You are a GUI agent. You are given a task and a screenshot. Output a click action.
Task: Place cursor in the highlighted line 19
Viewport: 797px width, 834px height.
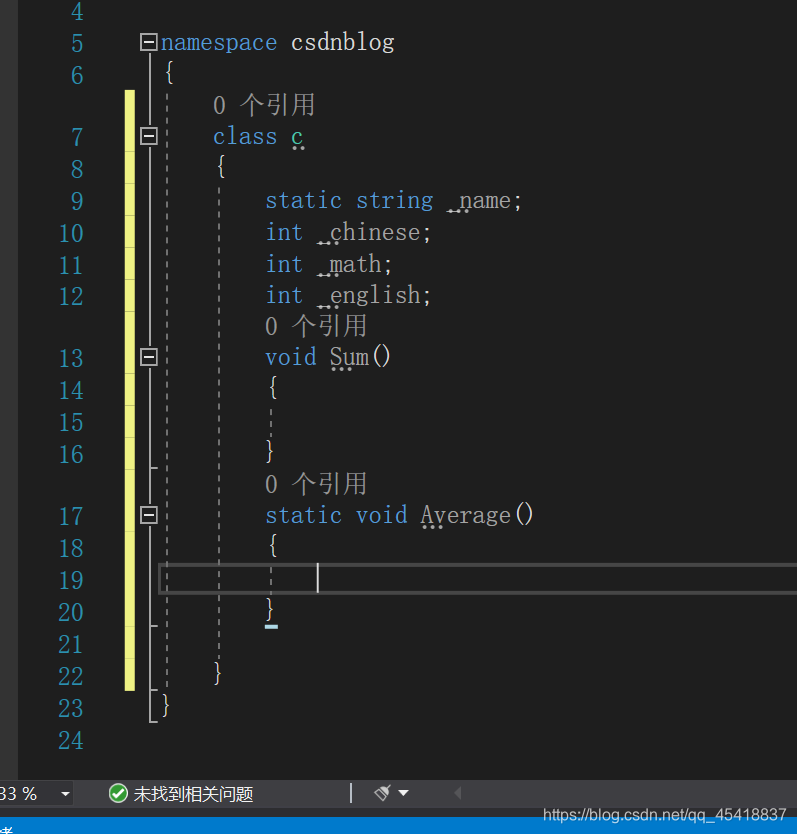pyautogui.click(x=478, y=579)
